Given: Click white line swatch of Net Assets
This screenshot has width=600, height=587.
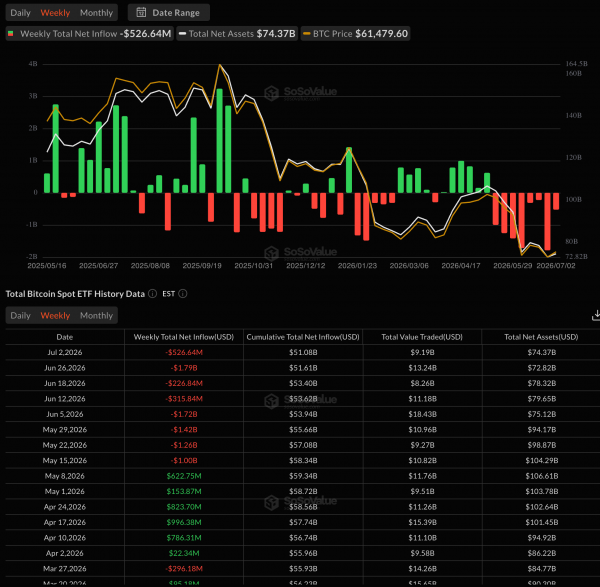Looking at the screenshot, I should coord(183,34).
